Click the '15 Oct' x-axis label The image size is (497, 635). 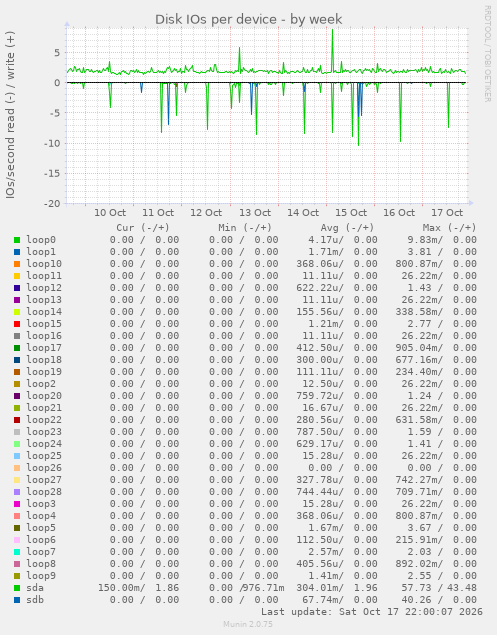point(351,213)
